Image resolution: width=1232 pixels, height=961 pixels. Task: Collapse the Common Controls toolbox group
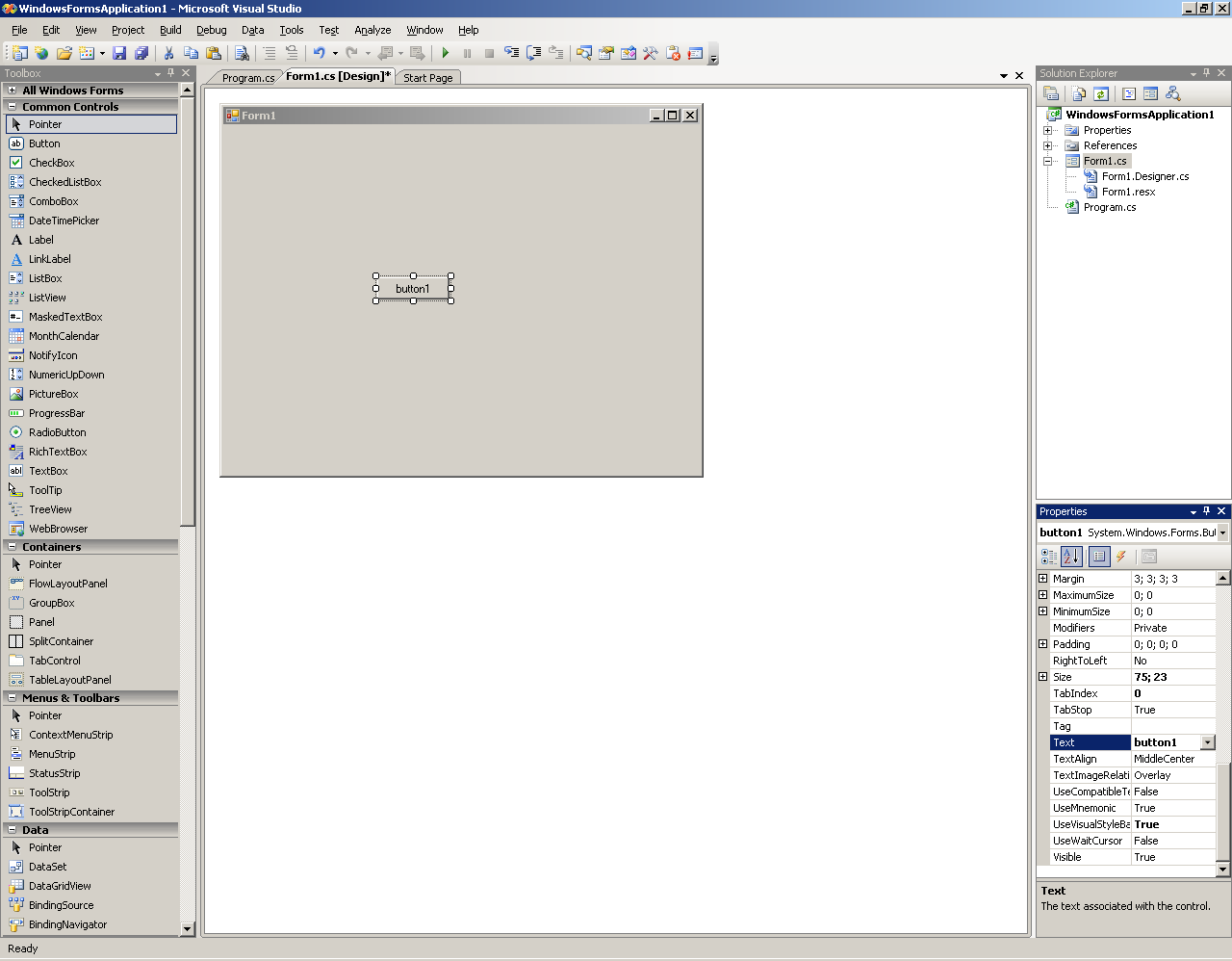(x=13, y=107)
